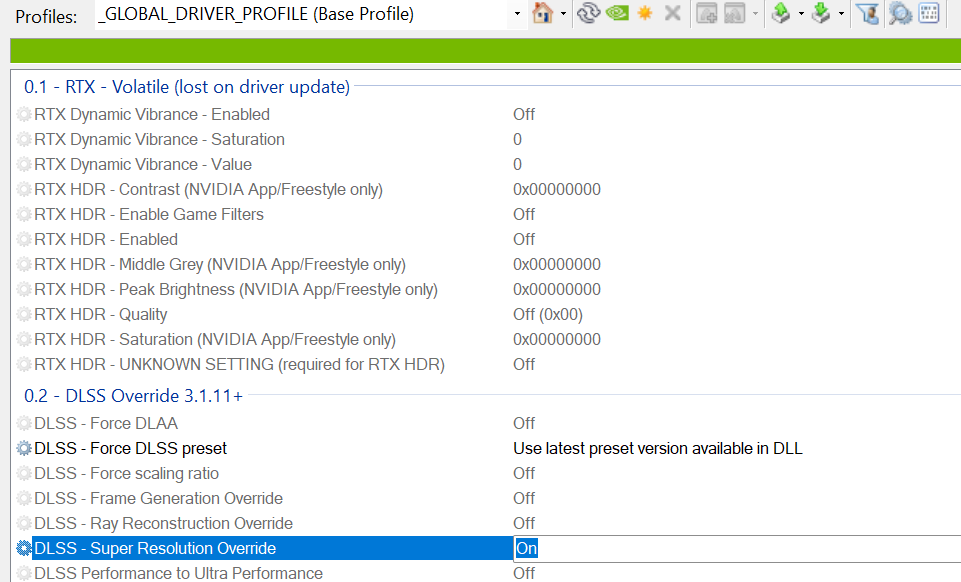The height and width of the screenshot is (582, 961).
Task: Click gear icon beside RTX HDR - Quality
Action: point(24,315)
